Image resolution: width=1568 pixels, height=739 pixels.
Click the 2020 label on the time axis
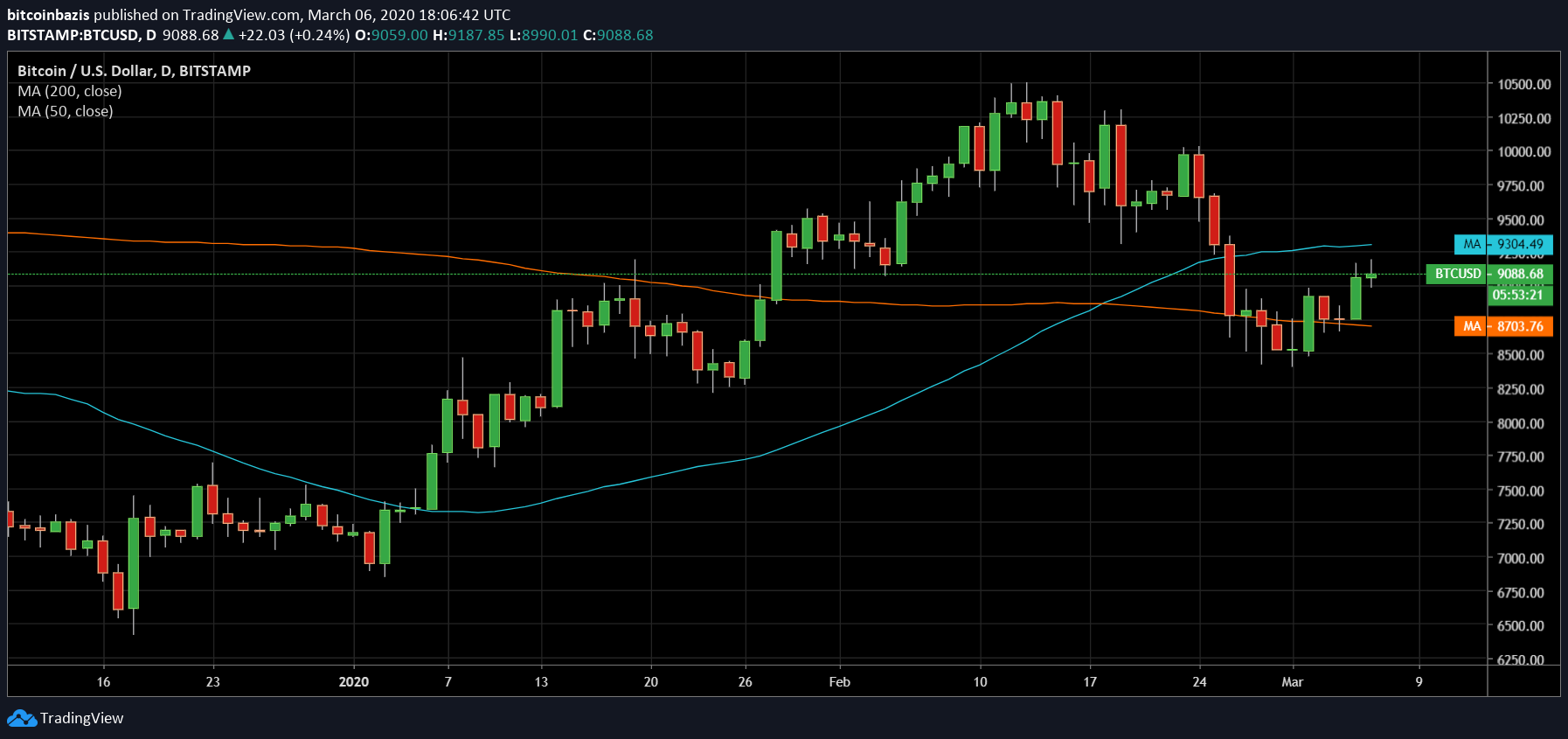354,682
